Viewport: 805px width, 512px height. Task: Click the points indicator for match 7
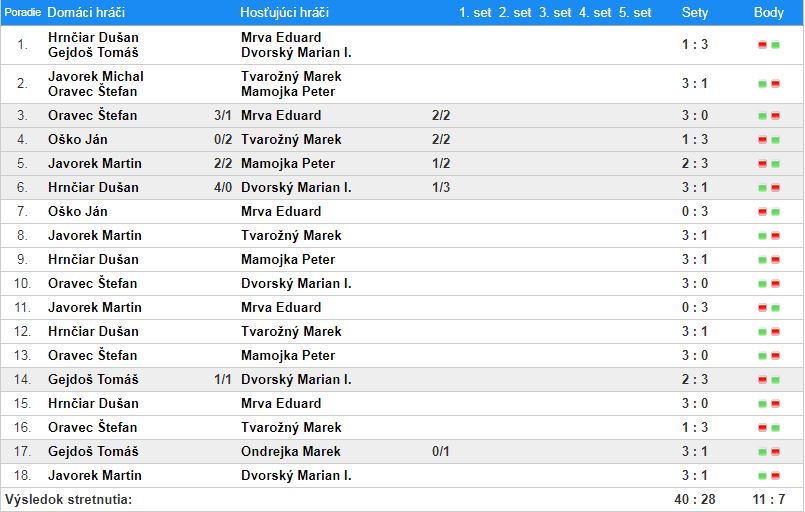pyautogui.click(x=768, y=212)
